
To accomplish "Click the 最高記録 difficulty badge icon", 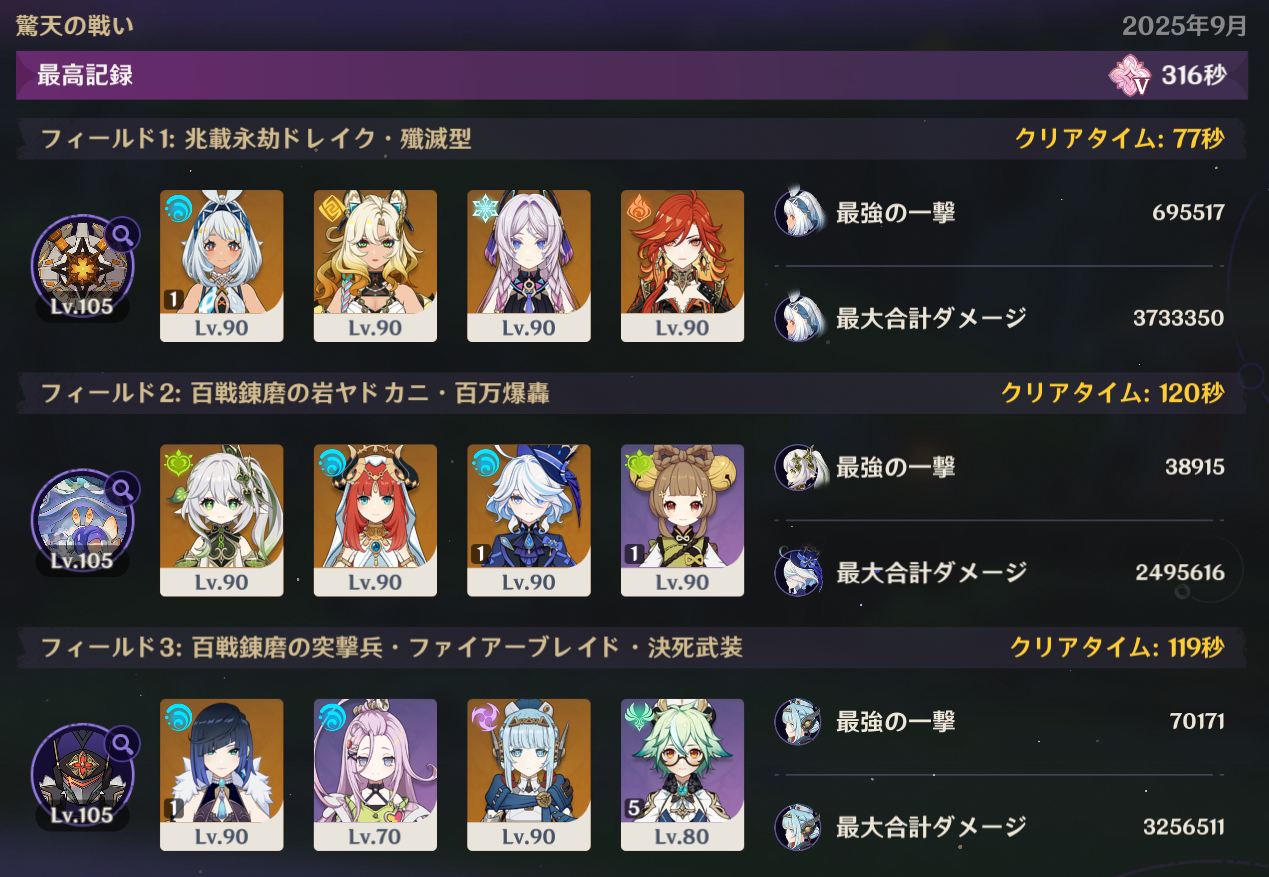I will coord(1130,76).
